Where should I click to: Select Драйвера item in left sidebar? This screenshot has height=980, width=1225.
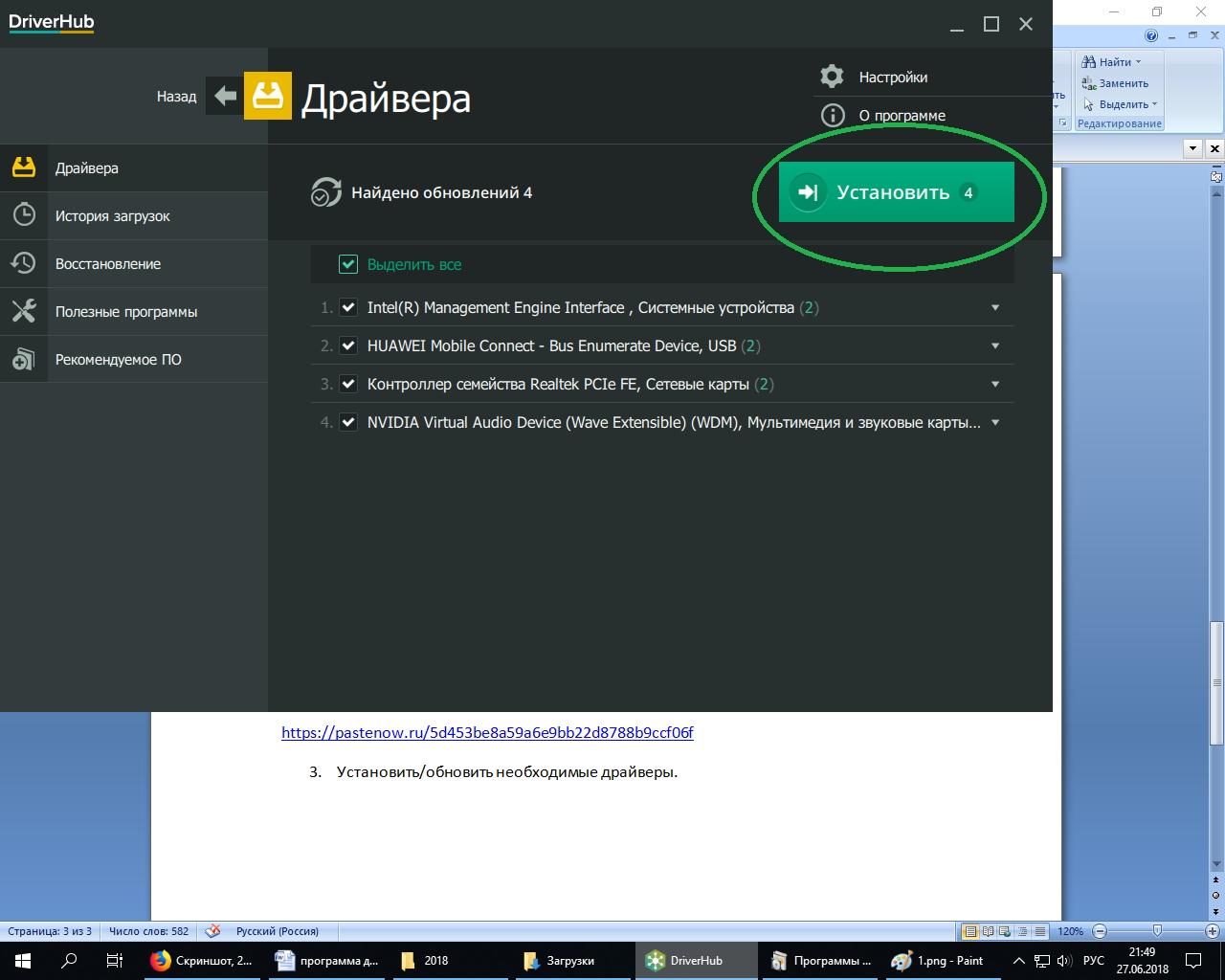87,168
